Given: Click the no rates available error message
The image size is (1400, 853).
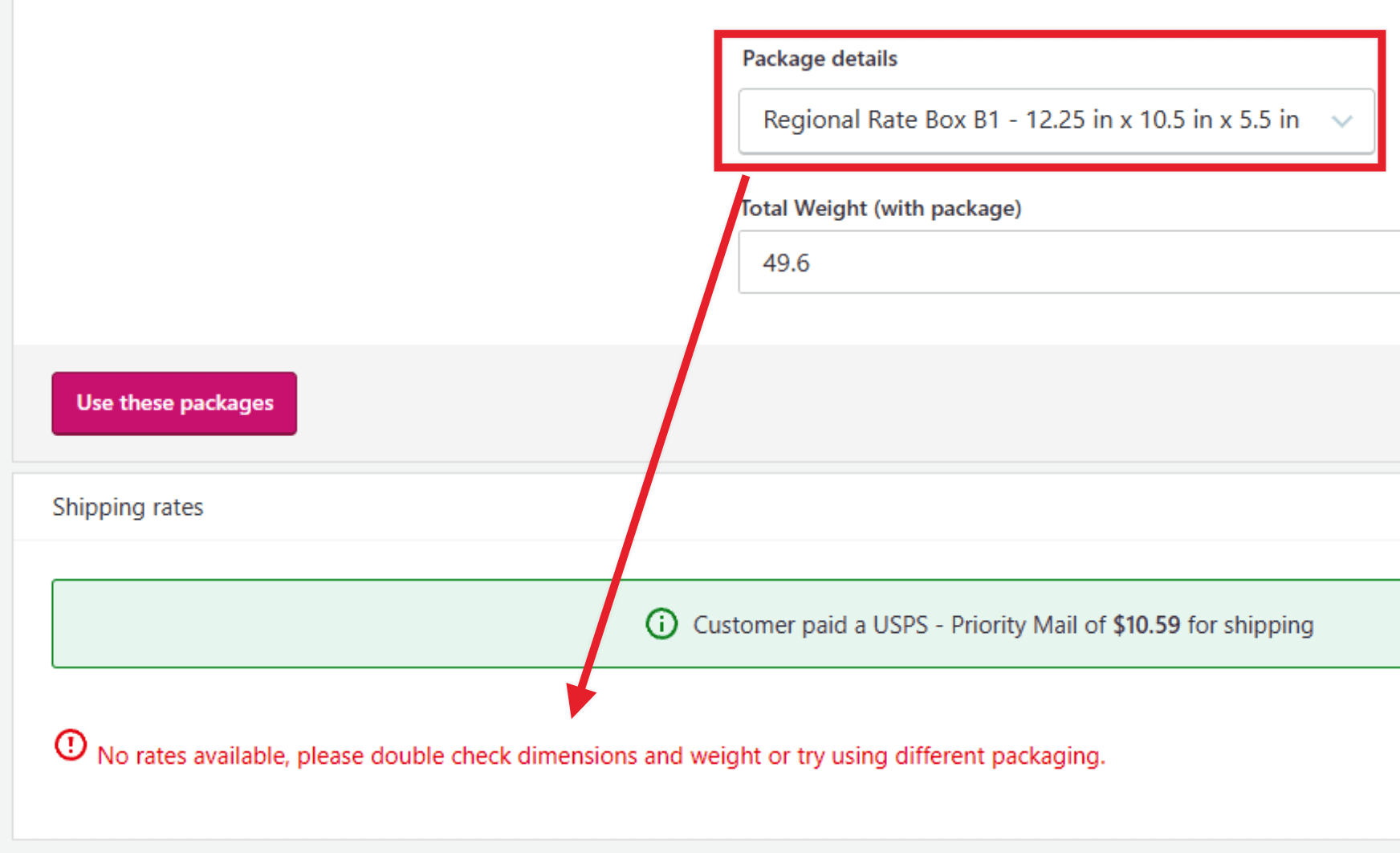Looking at the screenshot, I should [600, 755].
